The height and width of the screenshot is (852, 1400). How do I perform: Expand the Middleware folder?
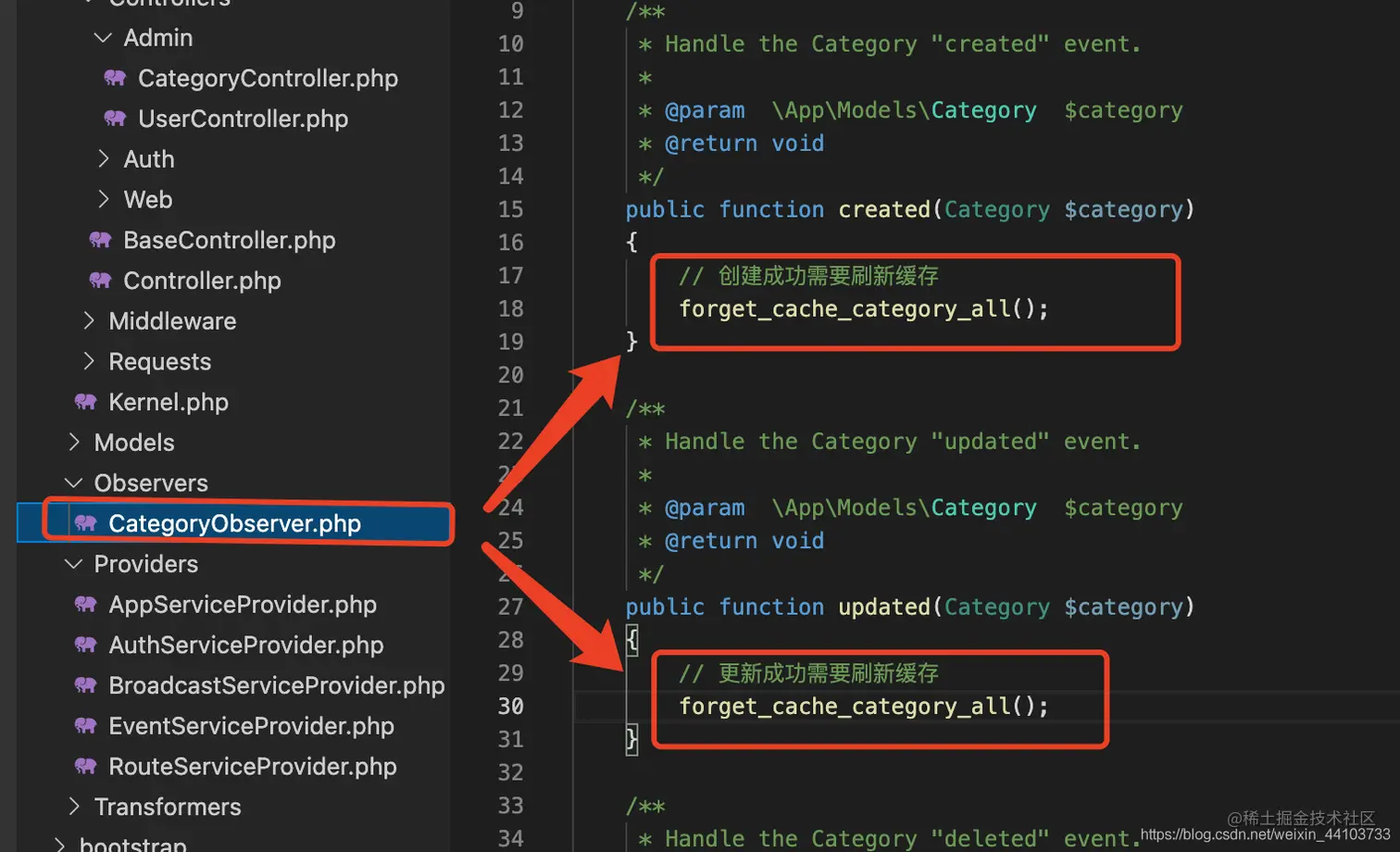pyautogui.click(x=88, y=320)
